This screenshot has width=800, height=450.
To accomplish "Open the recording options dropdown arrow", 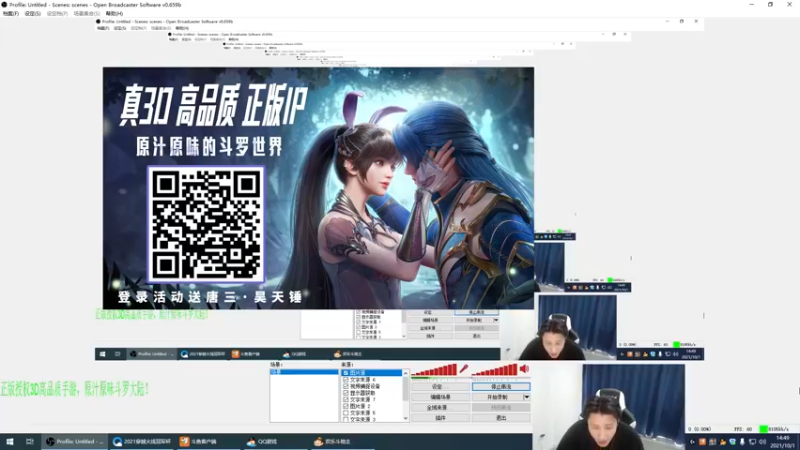I will click(527, 397).
